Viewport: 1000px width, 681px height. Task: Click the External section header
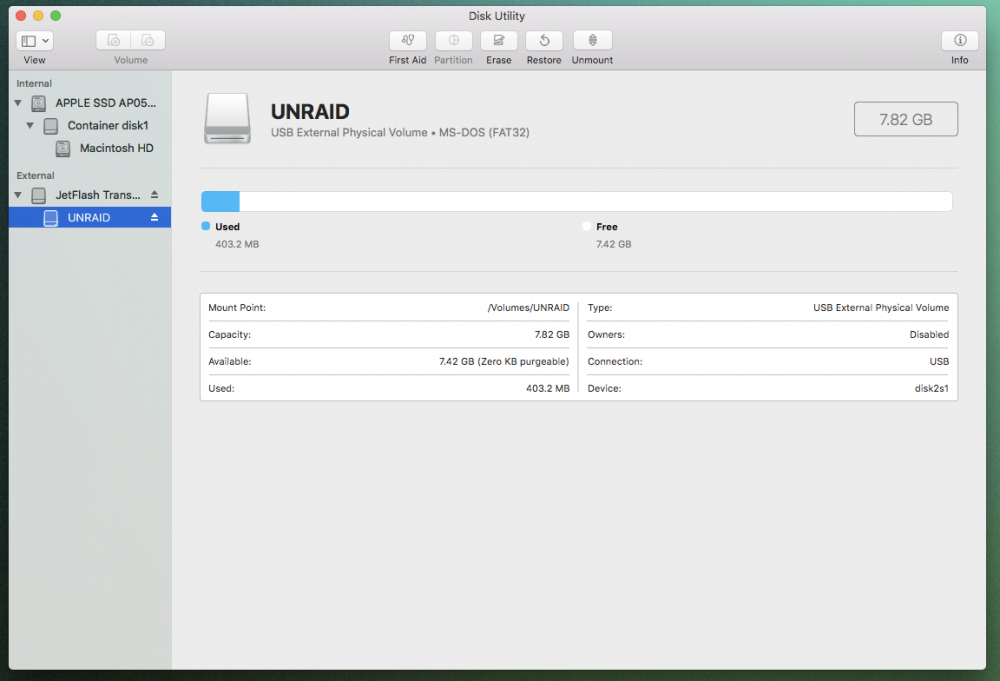pos(36,175)
